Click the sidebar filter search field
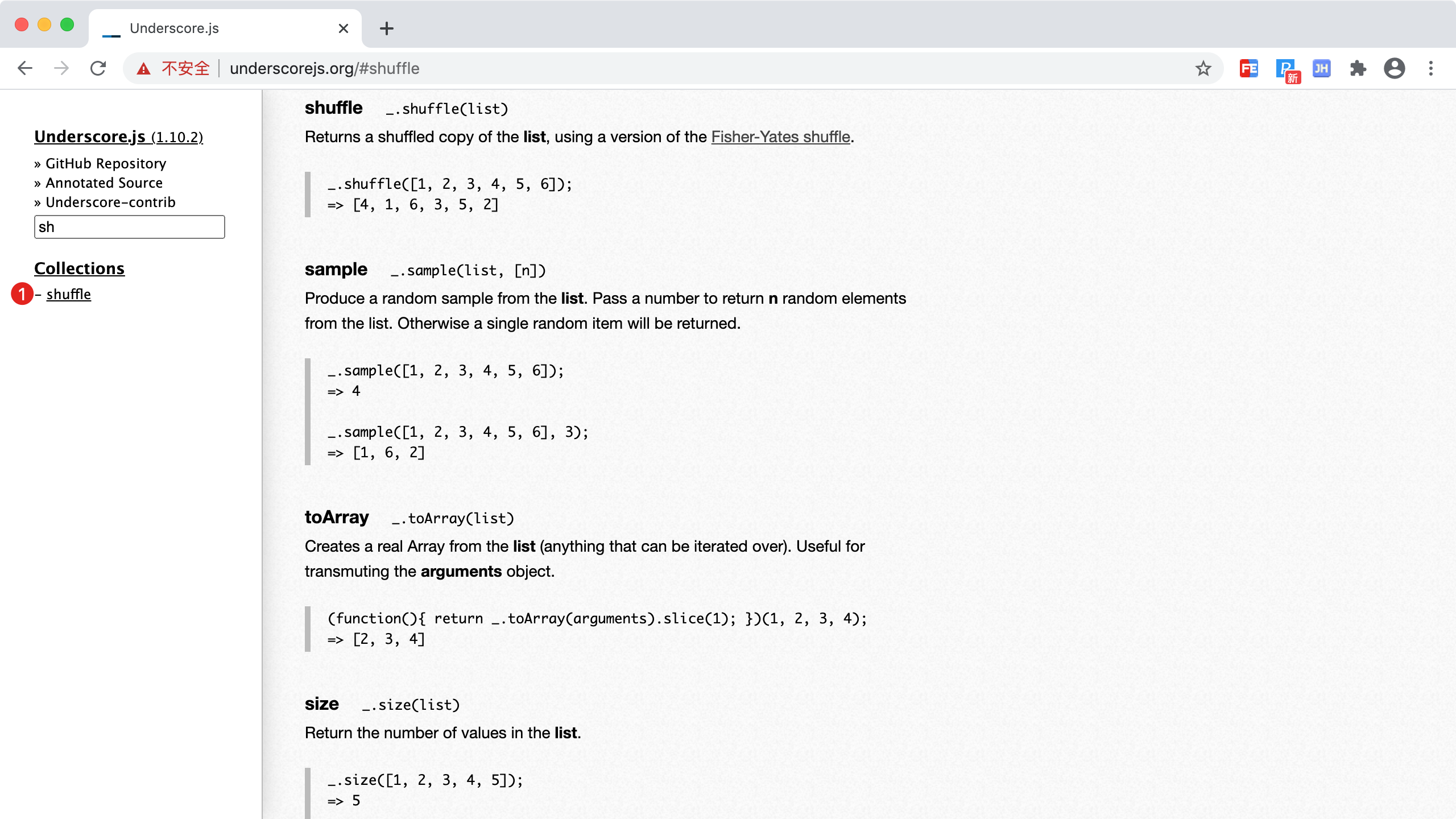 coord(129,227)
